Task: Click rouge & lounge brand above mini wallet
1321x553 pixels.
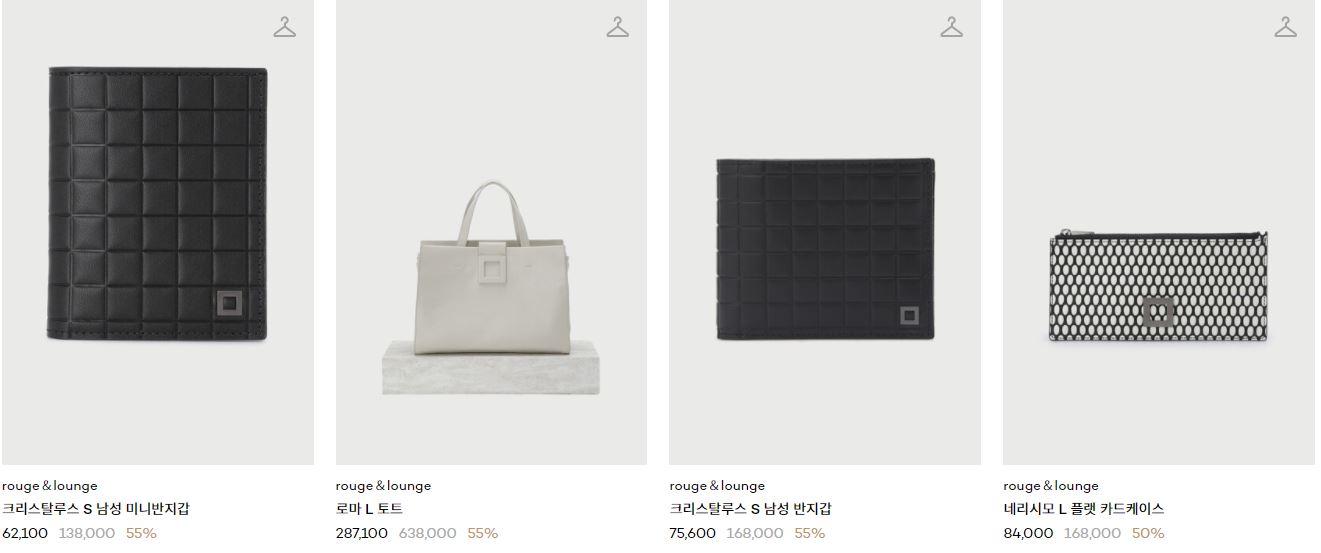Action: coord(50,486)
